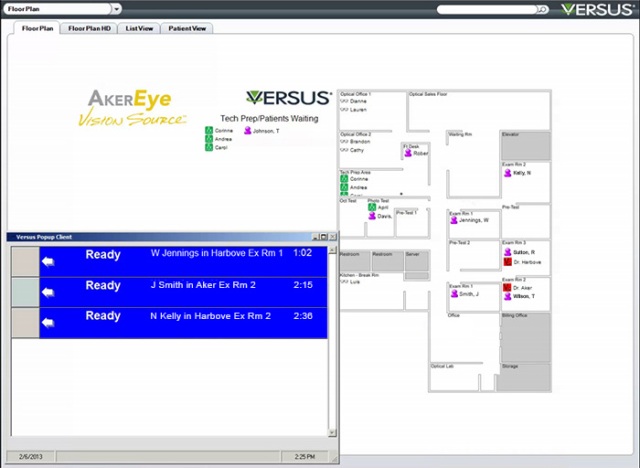Click the Storage room label

510,366
